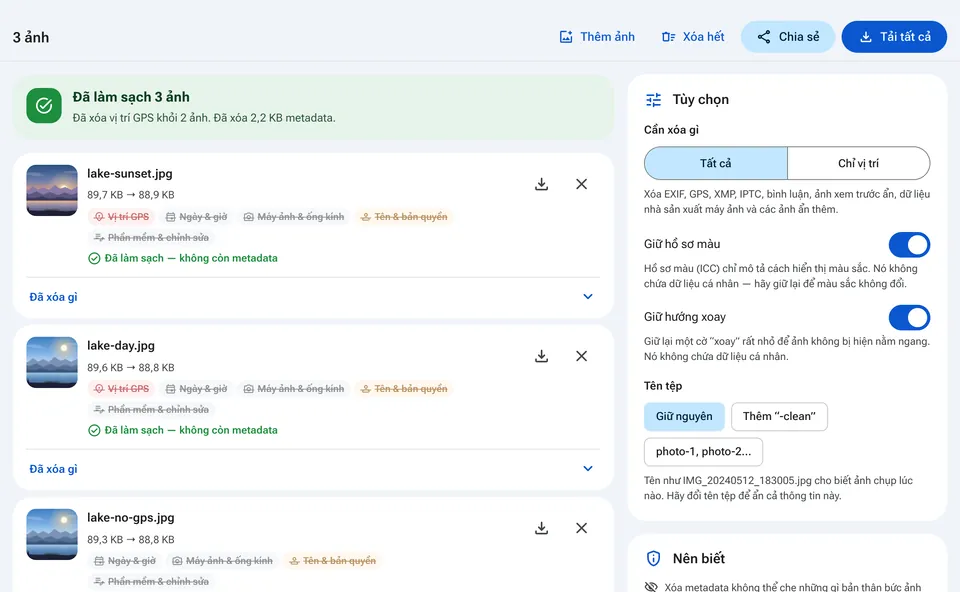960x592 pixels.
Task: Remove lake-sunset.jpg with its X icon
Action: tap(582, 184)
